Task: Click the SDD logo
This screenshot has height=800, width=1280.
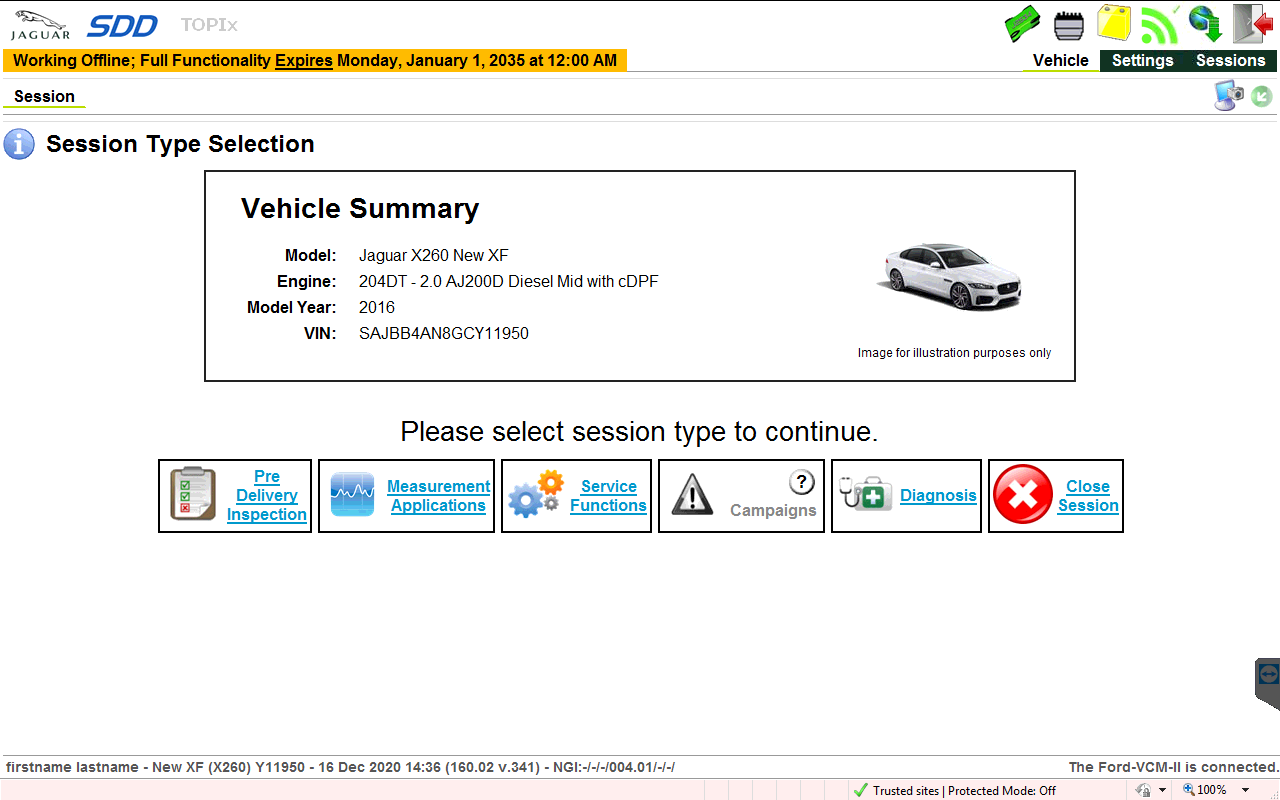Action: [x=122, y=25]
